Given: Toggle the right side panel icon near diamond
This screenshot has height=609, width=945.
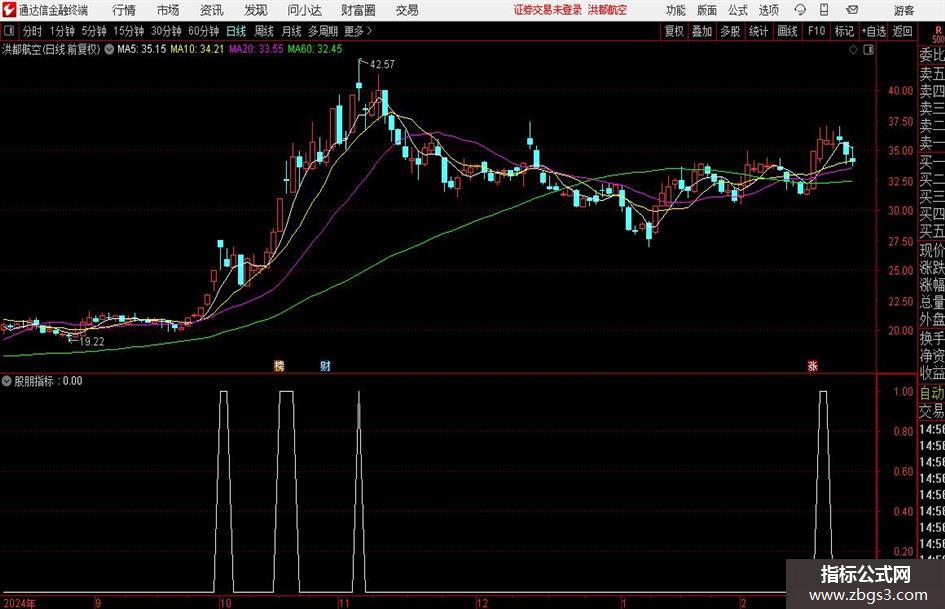Looking at the screenshot, I should [868, 50].
